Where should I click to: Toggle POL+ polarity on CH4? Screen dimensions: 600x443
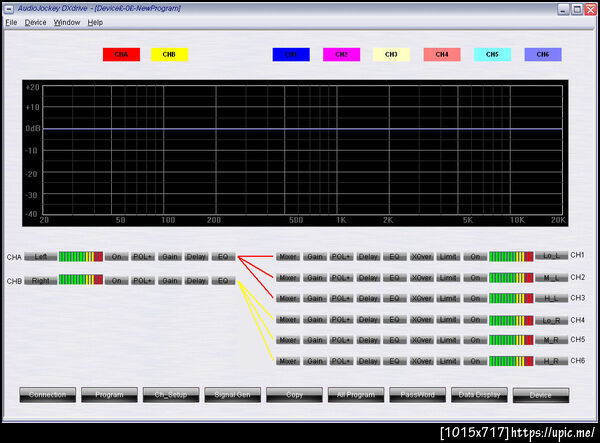click(x=341, y=319)
